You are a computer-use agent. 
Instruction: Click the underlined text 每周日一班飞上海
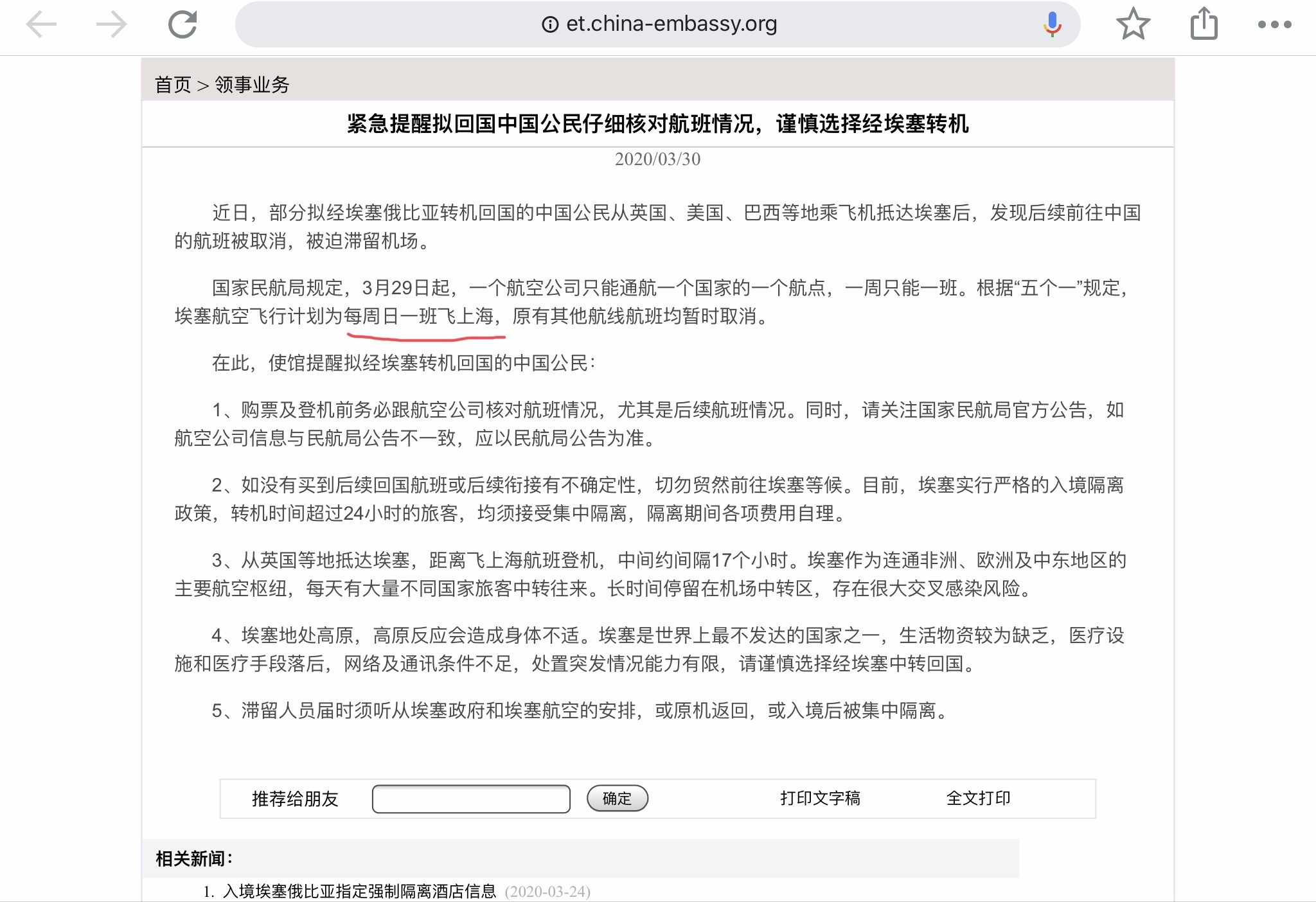pos(419,316)
